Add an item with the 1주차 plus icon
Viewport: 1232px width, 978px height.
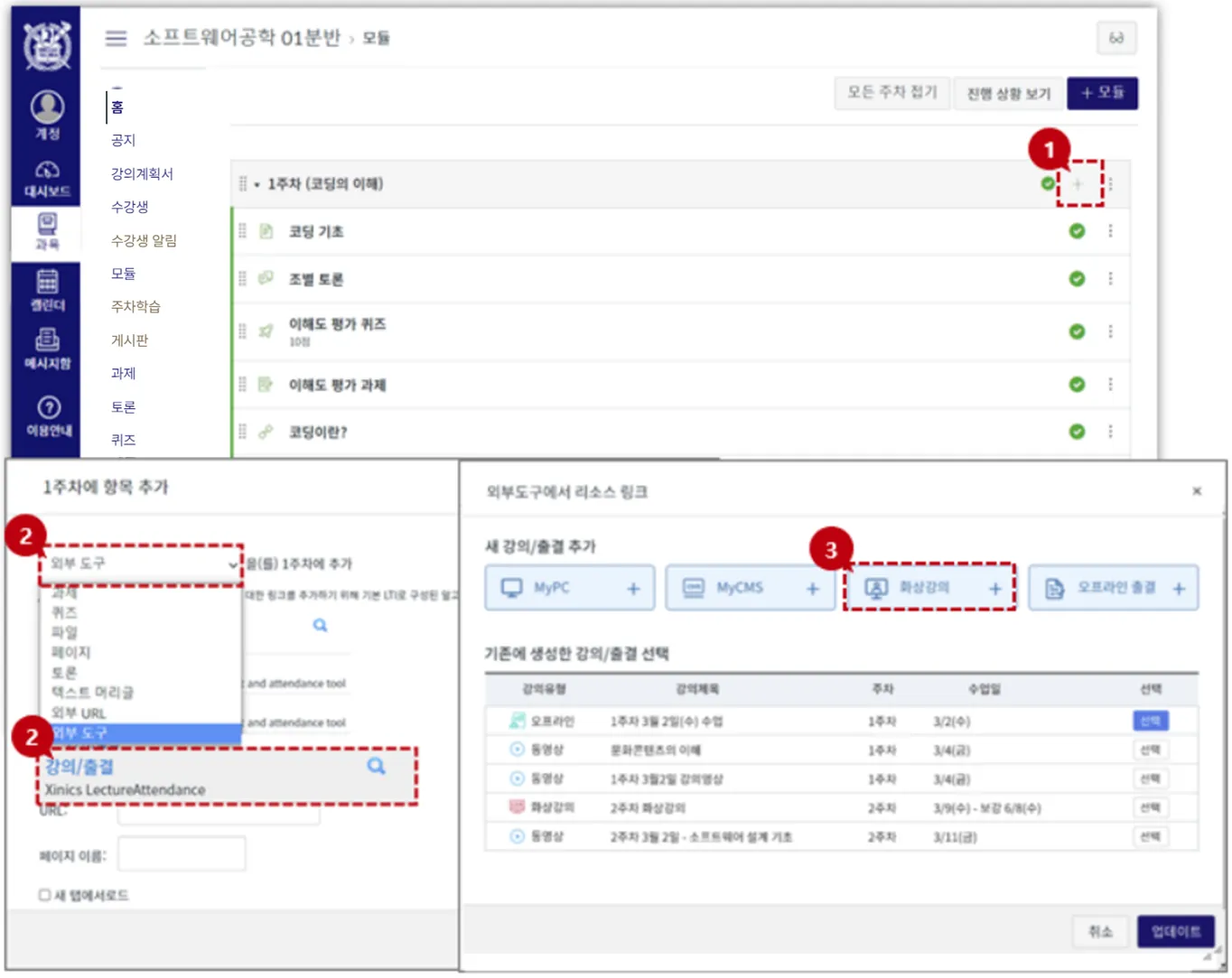pos(1078,184)
